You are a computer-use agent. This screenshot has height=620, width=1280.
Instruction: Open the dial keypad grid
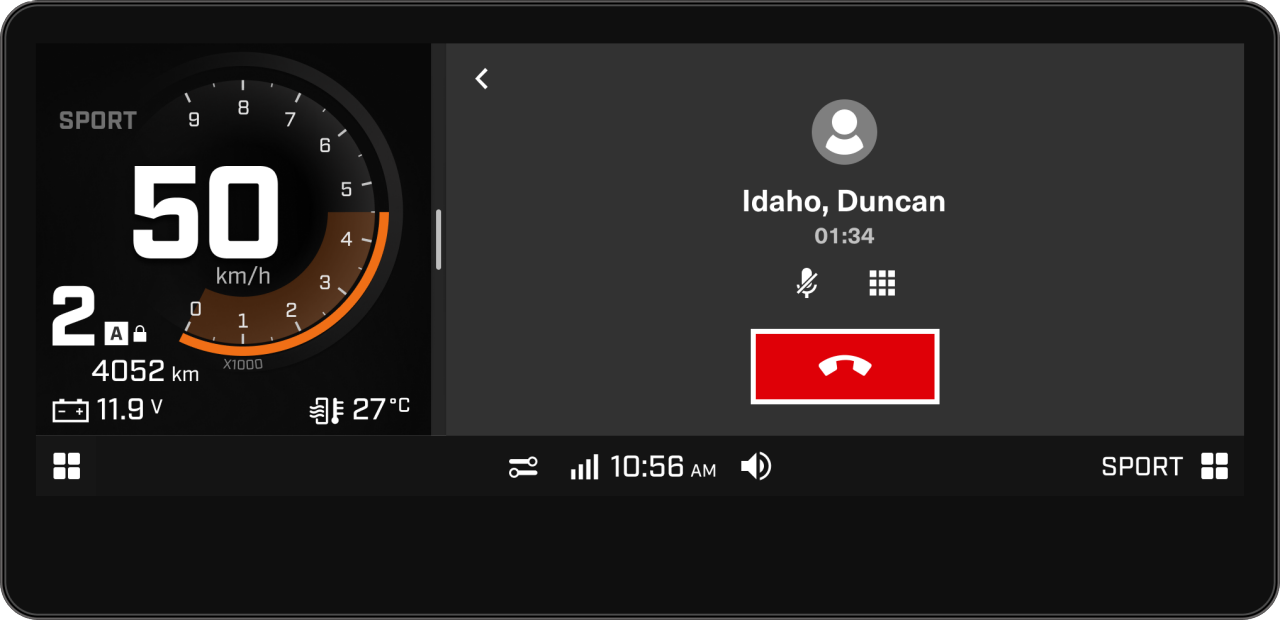tap(882, 283)
